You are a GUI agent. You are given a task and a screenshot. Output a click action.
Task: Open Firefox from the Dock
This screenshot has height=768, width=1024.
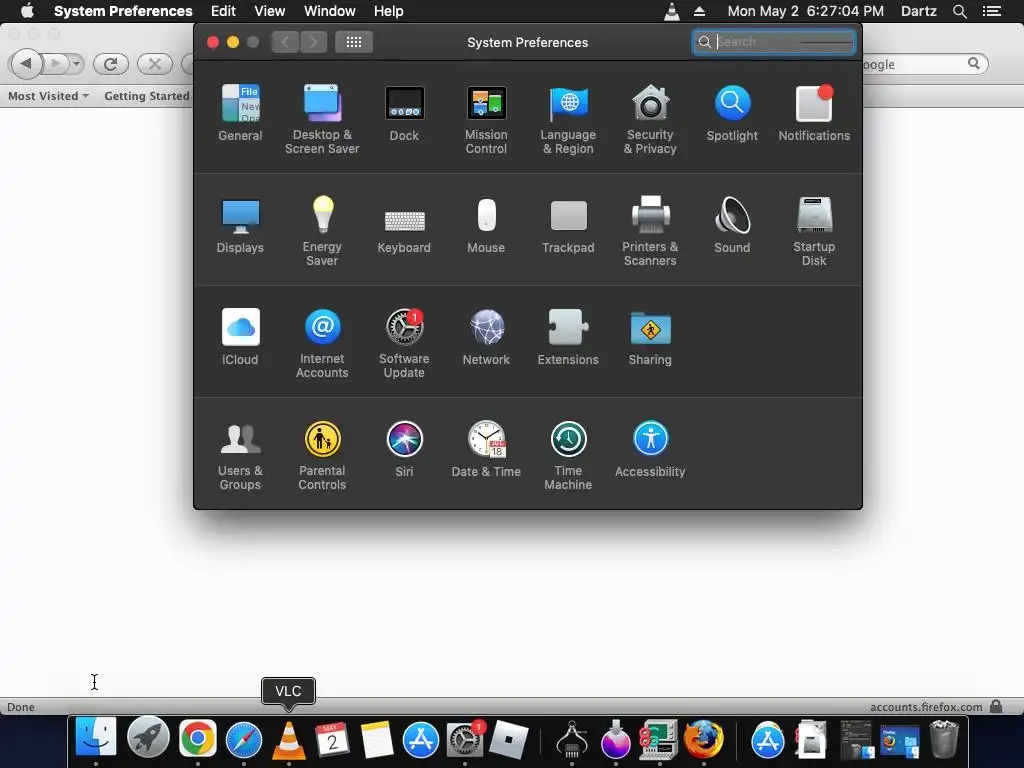click(703, 740)
